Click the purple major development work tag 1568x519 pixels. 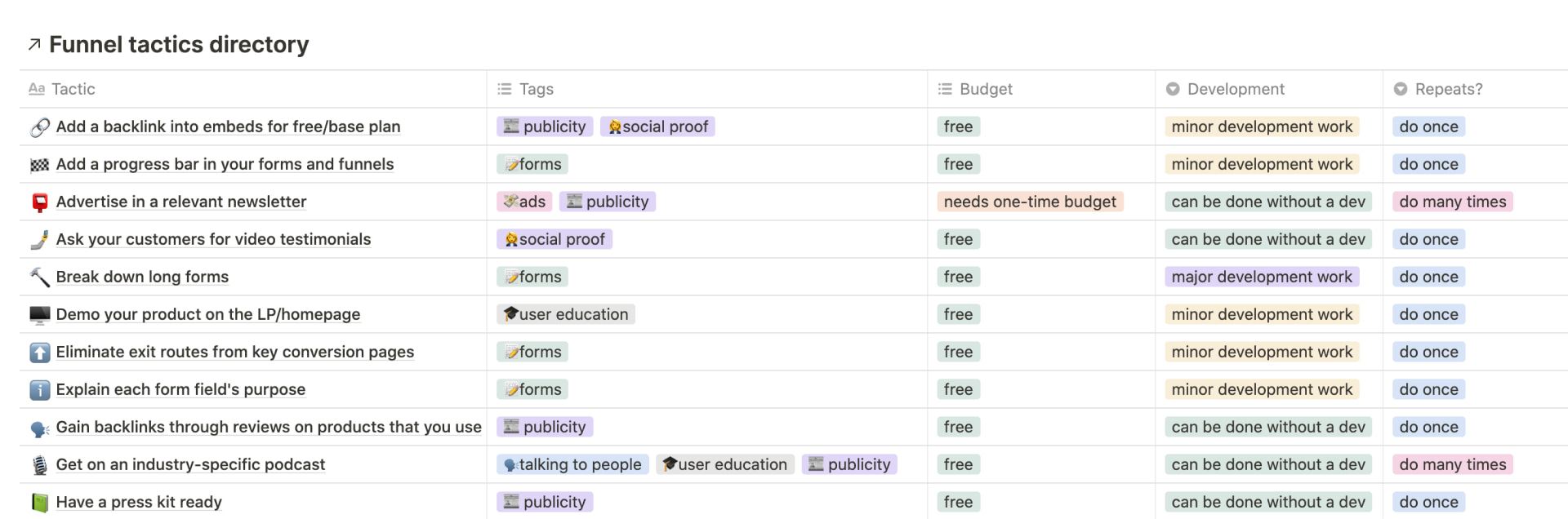pos(1262,277)
